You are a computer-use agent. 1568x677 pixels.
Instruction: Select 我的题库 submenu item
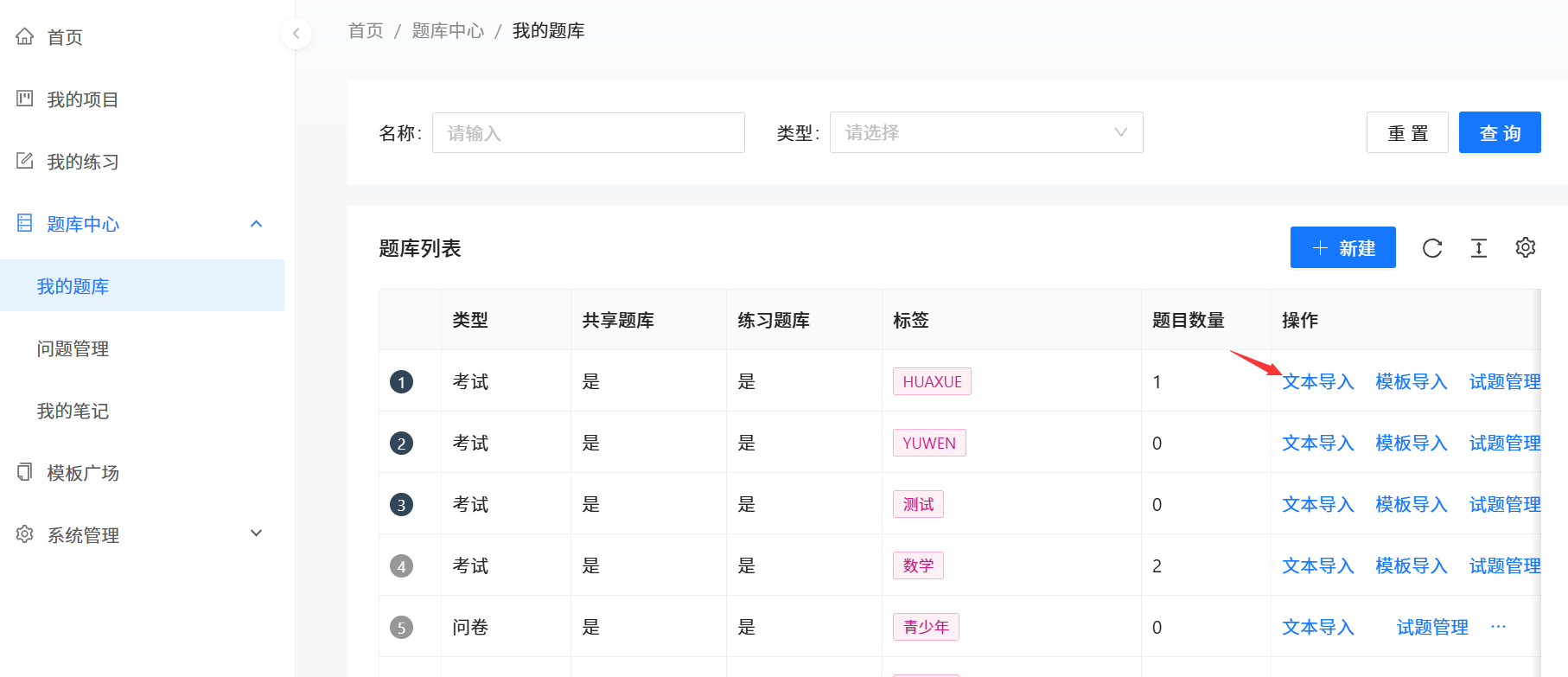point(142,285)
